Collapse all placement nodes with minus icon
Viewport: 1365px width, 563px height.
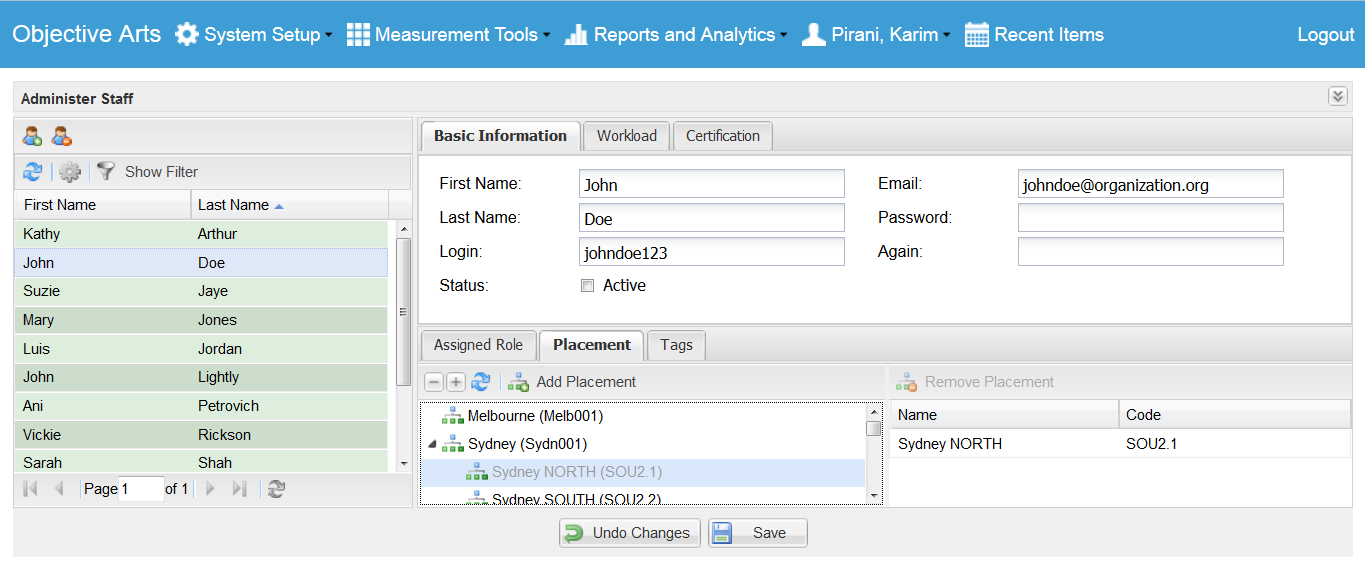tap(434, 382)
